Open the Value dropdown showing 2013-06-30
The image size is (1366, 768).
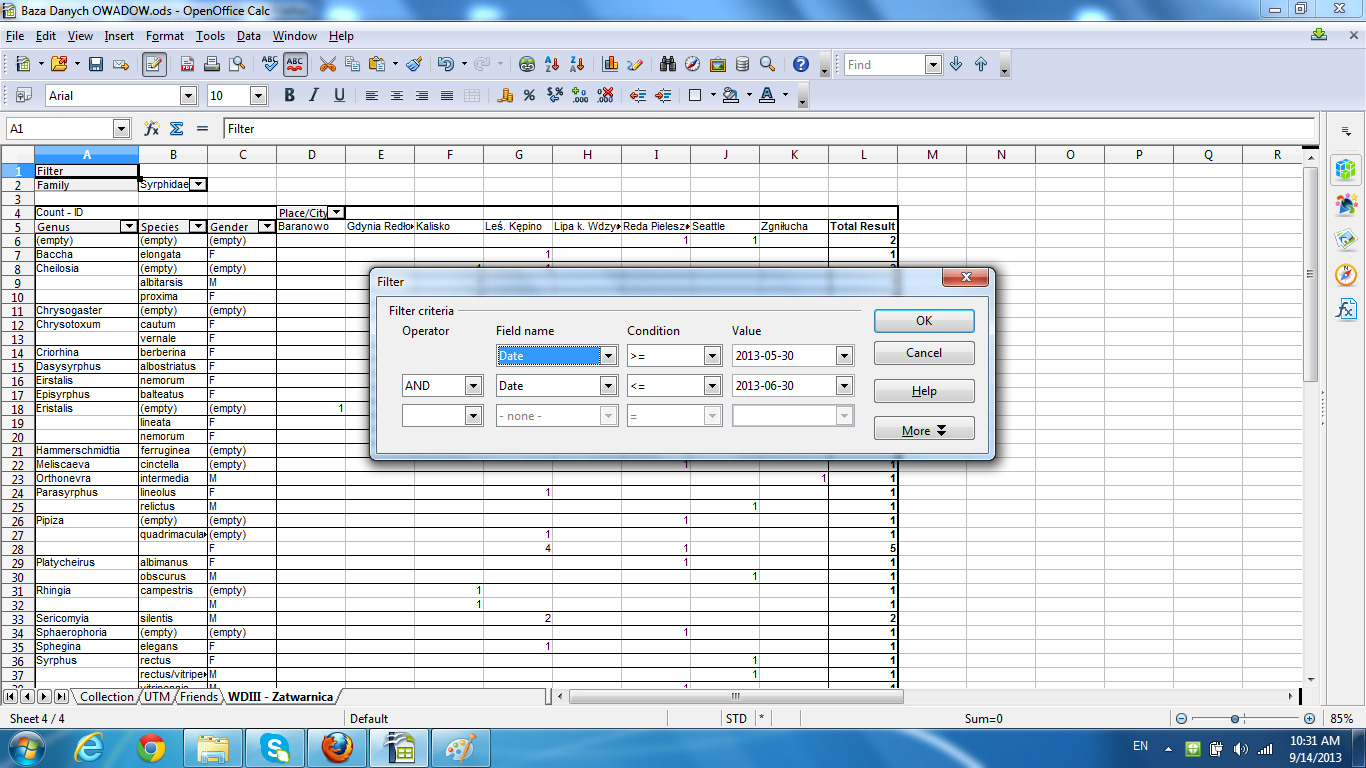point(845,386)
